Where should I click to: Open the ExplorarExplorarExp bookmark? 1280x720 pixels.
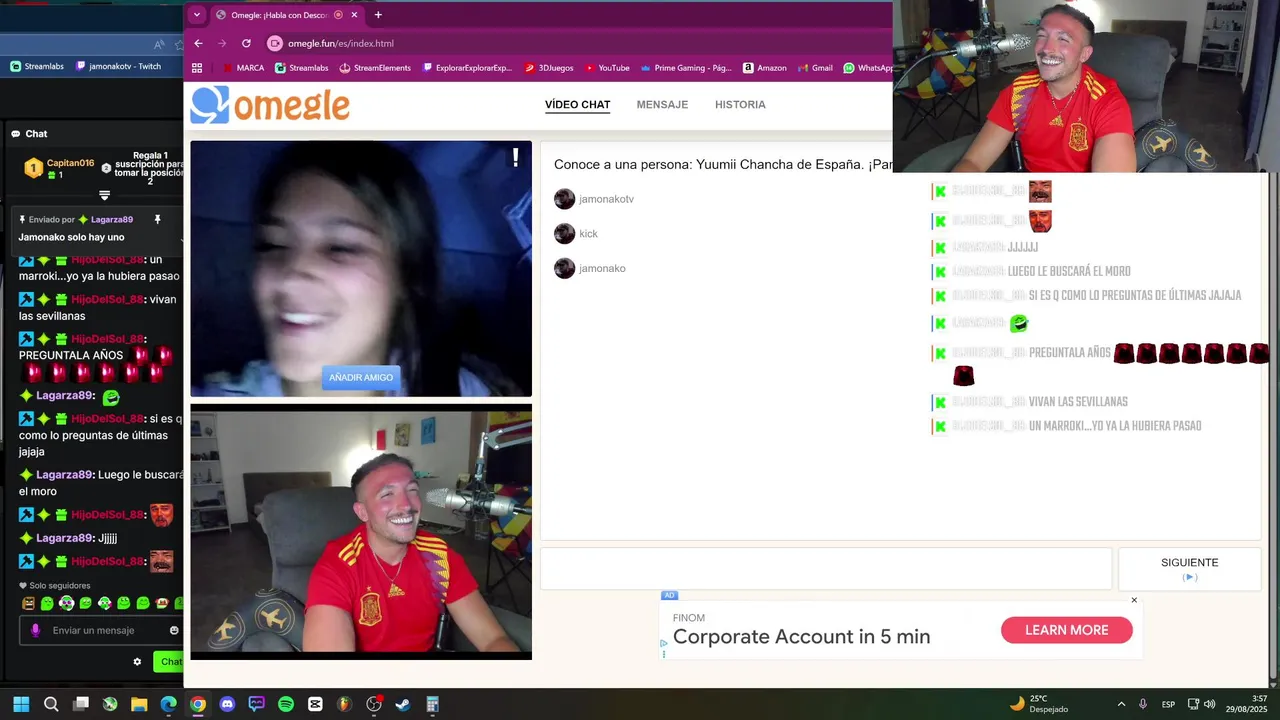click(x=467, y=68)
